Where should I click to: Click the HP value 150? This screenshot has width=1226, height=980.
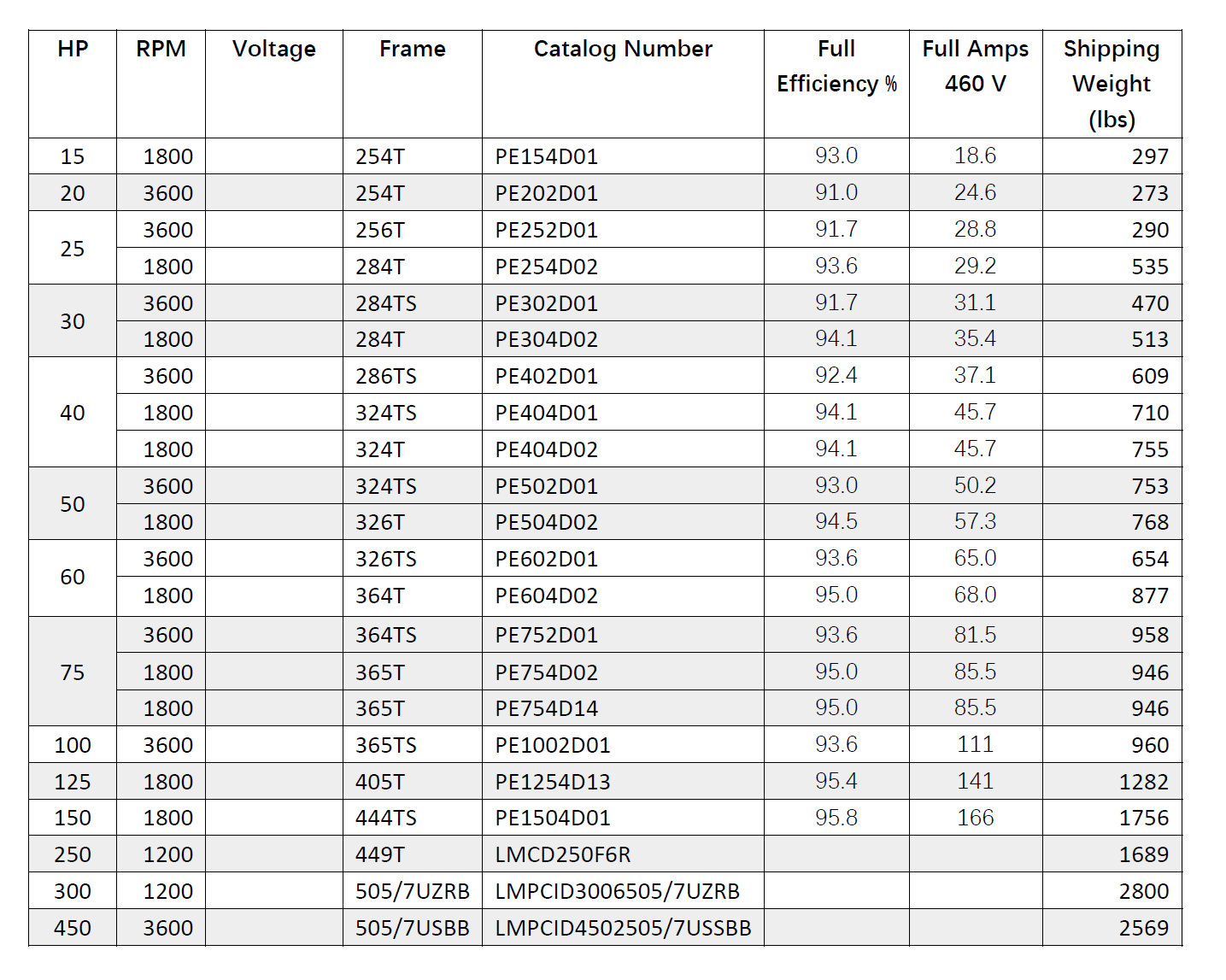click(73, 818)
